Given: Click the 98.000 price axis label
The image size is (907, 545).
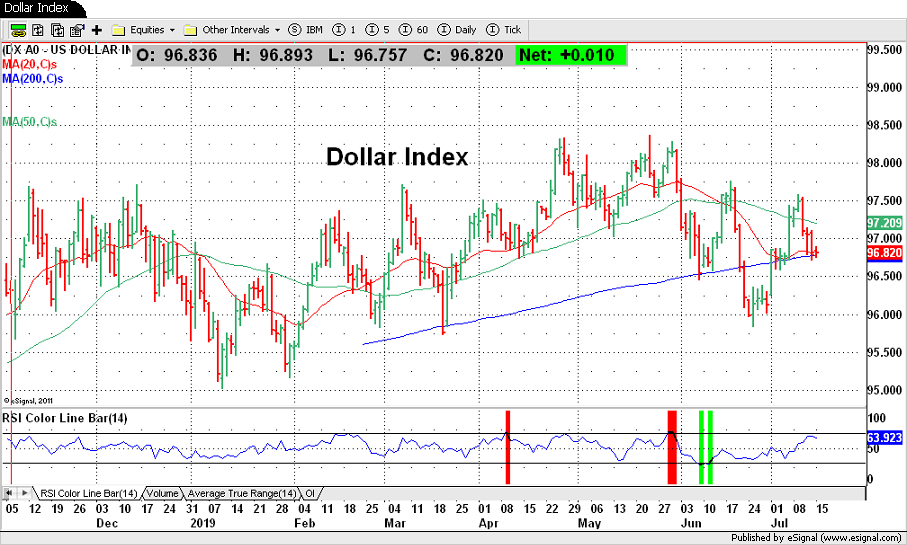Looking at the screenshot, I should [x=884, y=163].
